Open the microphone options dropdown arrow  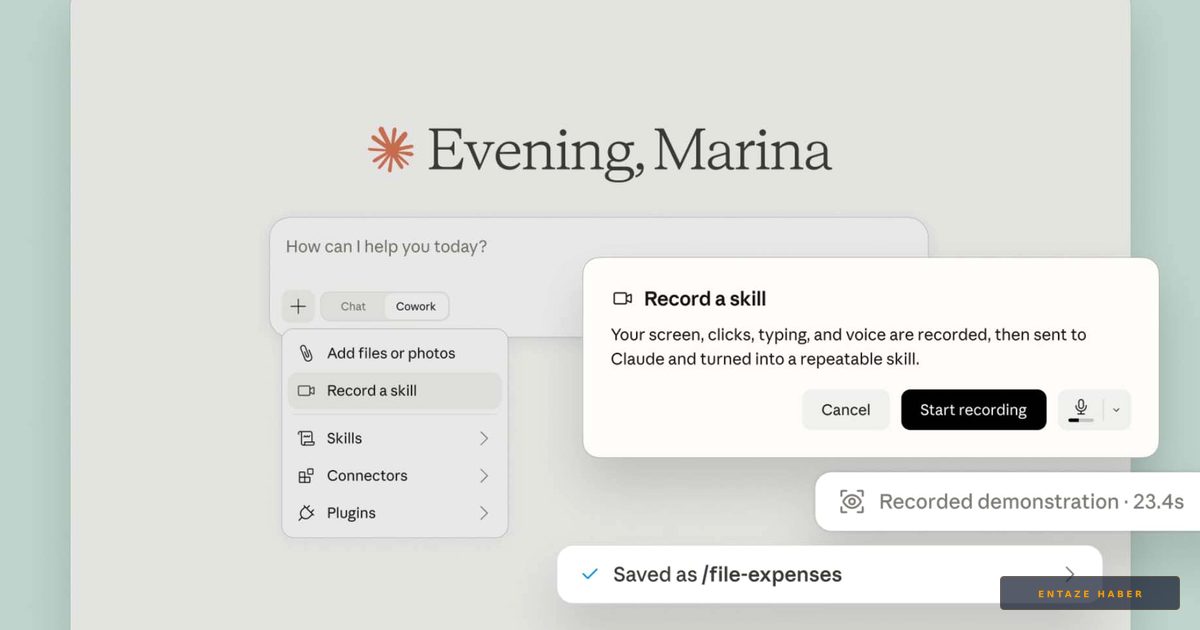pyautogui.click(x=1117, y=410)
